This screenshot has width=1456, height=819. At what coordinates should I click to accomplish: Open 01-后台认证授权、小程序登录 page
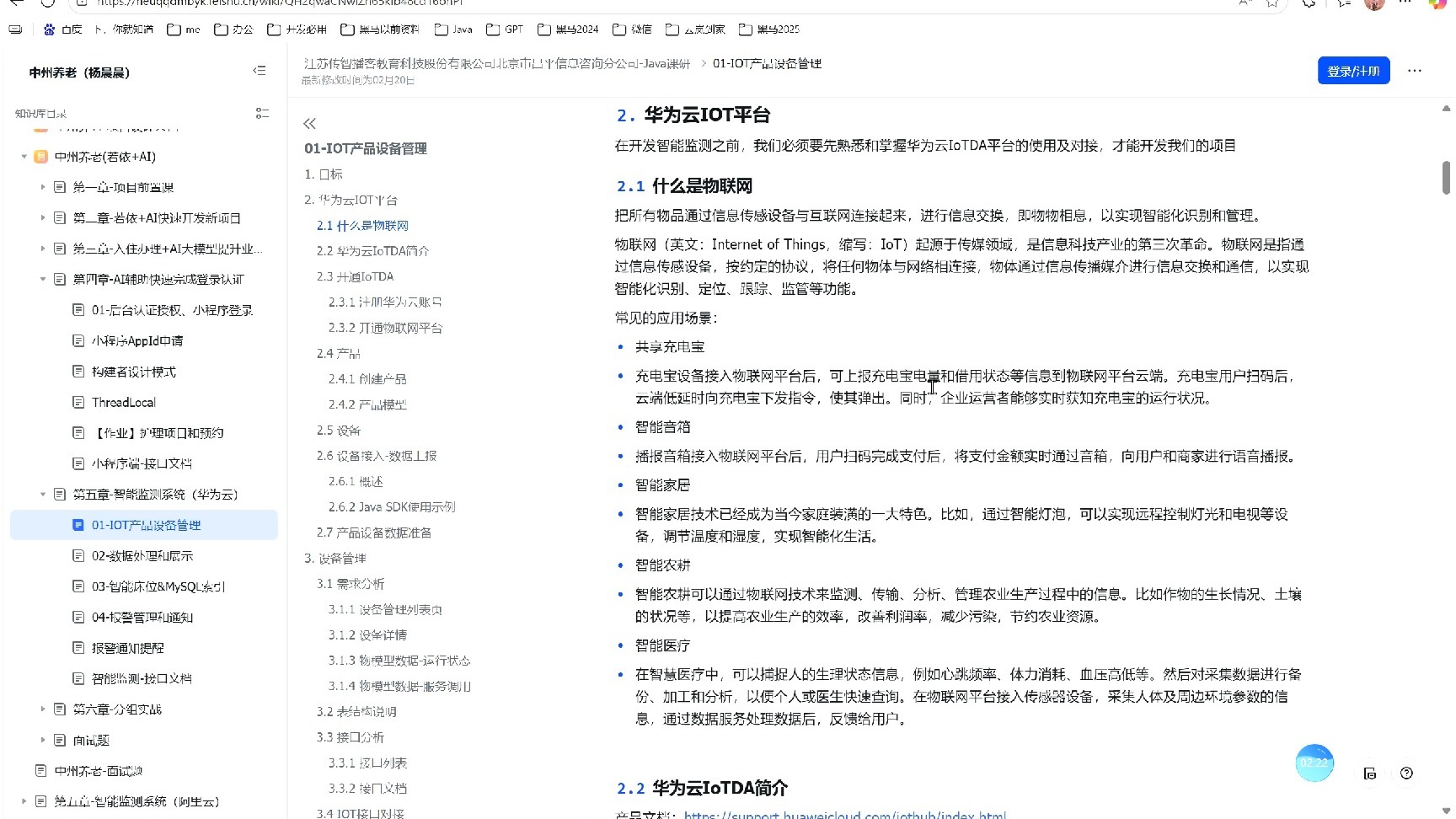[x=172, y=310]
